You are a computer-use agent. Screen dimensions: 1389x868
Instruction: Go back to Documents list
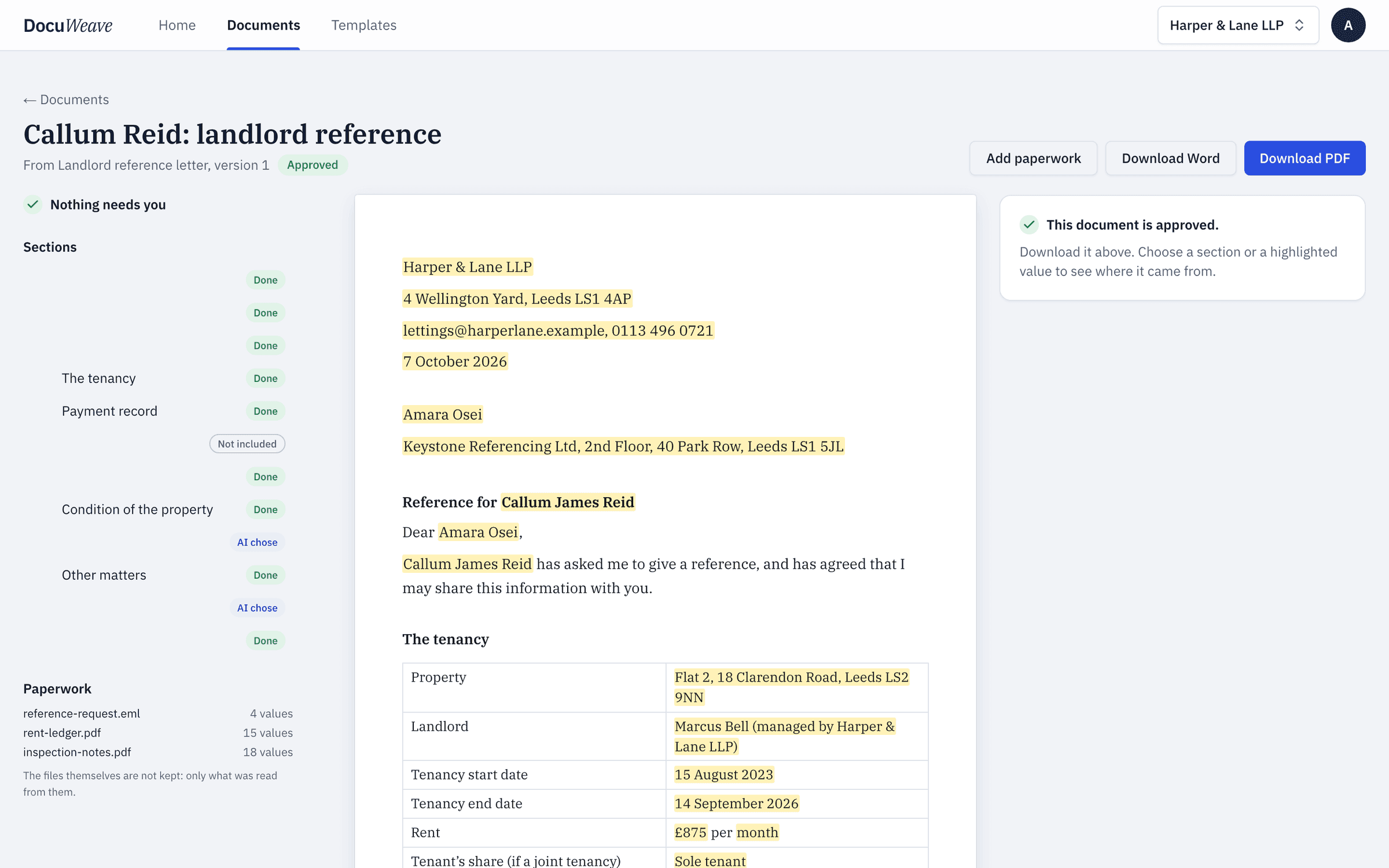(66, 100)
